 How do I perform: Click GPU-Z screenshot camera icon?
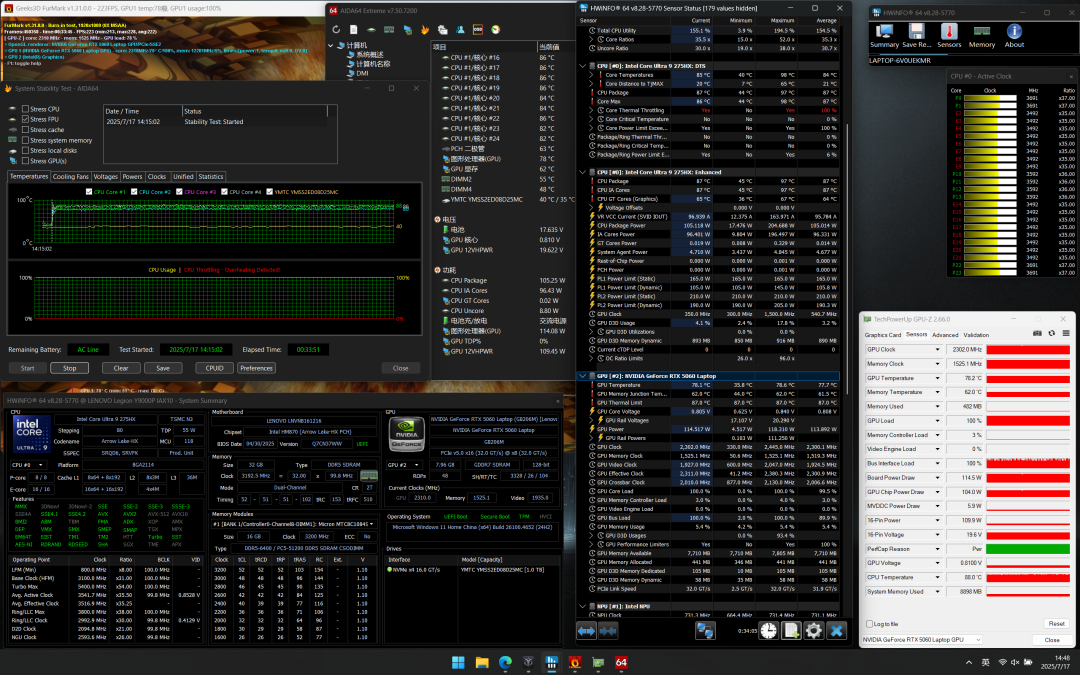[x=1037, y=334]
